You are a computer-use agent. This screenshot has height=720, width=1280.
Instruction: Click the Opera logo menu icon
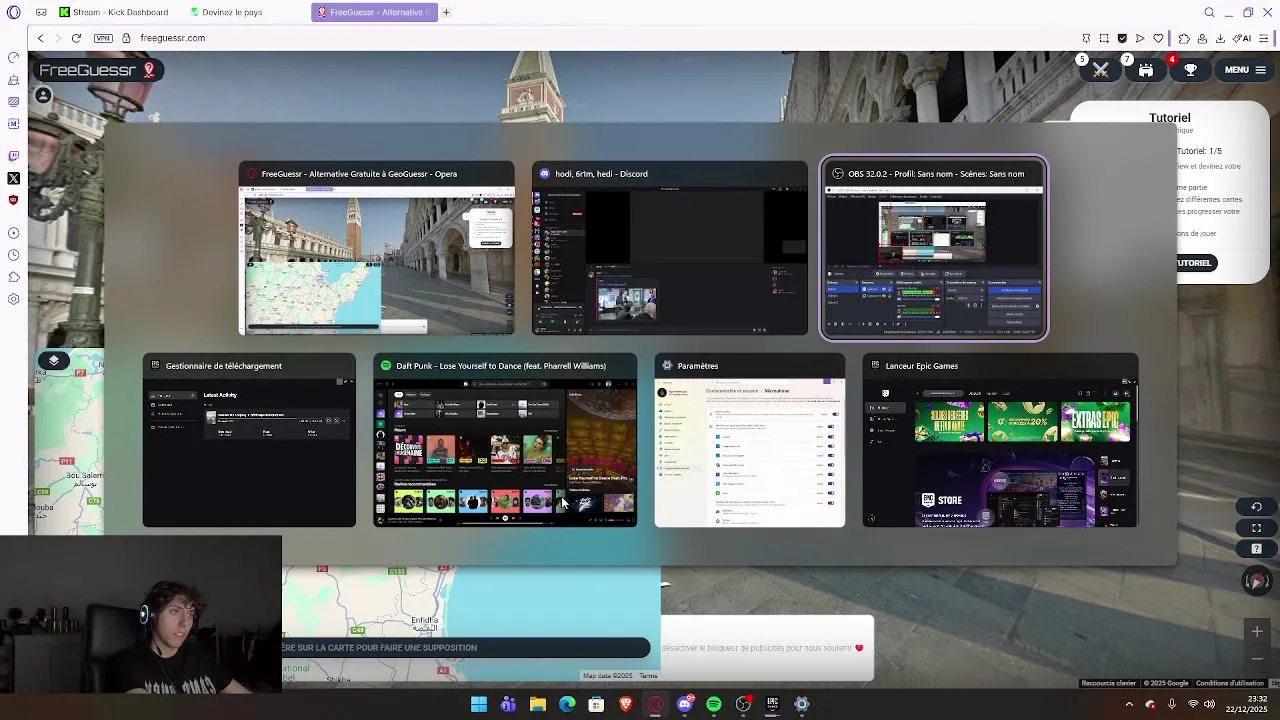13,12
